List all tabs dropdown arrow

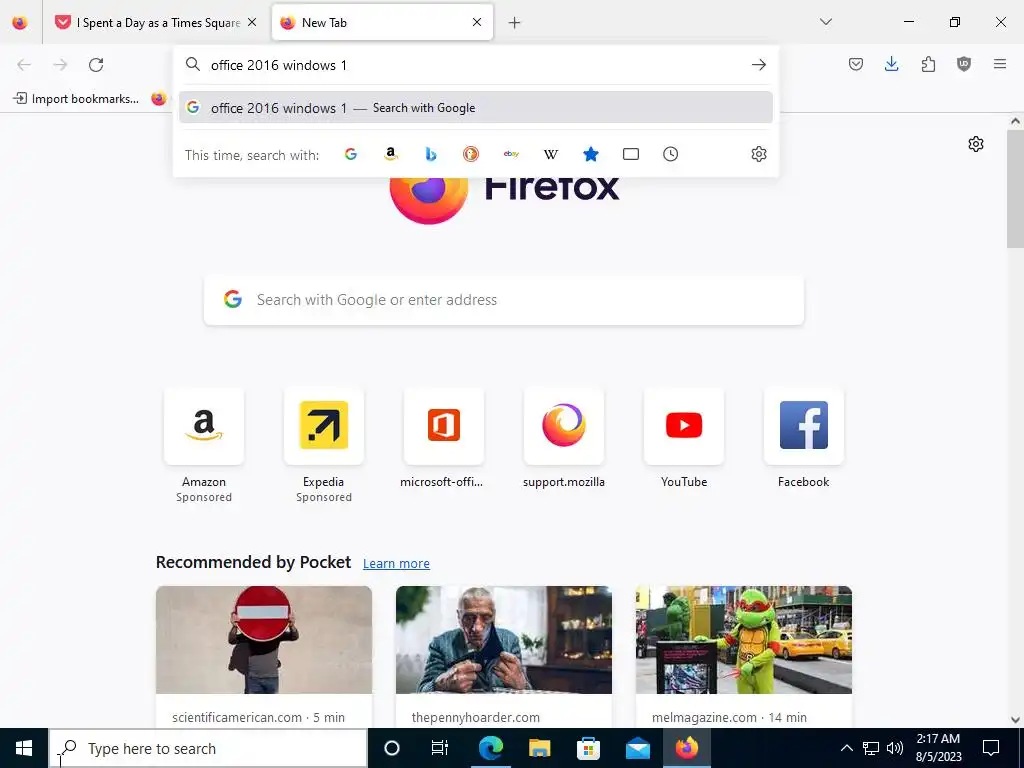click(825, 22)
